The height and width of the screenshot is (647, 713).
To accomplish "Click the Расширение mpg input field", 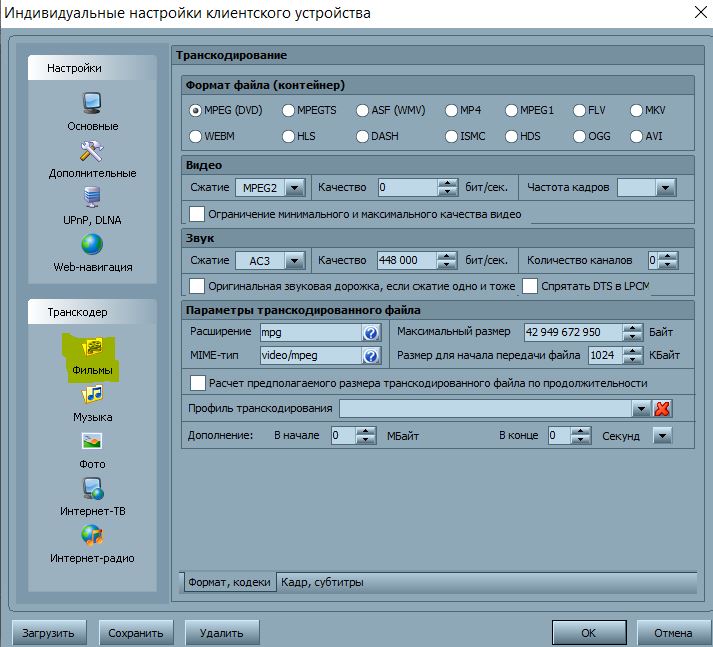I will [309, 332].
